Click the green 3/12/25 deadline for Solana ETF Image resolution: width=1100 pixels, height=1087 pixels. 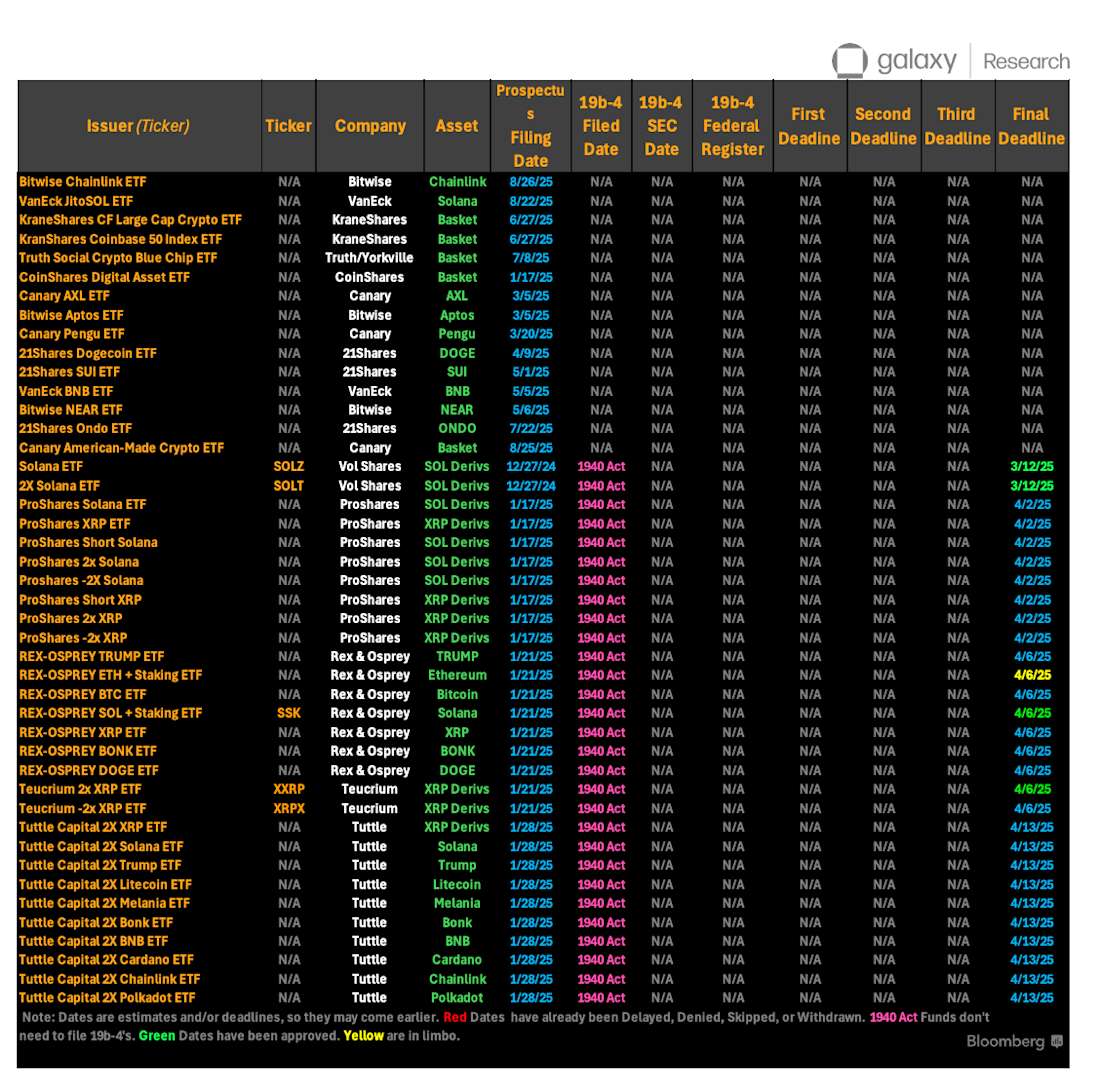[x=1031, y=466]
